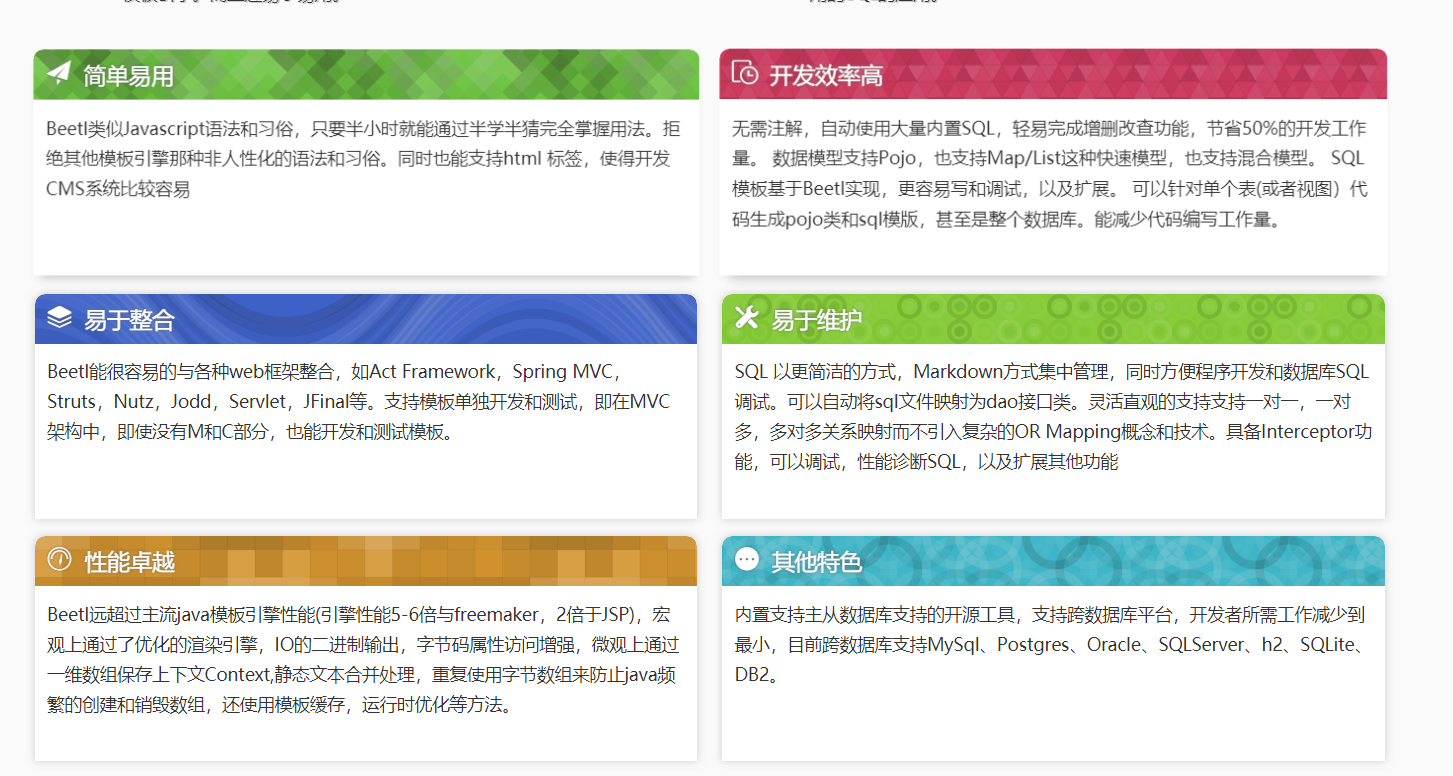Click the text line ending CMS系统比较容易

[x=118, y=188]
